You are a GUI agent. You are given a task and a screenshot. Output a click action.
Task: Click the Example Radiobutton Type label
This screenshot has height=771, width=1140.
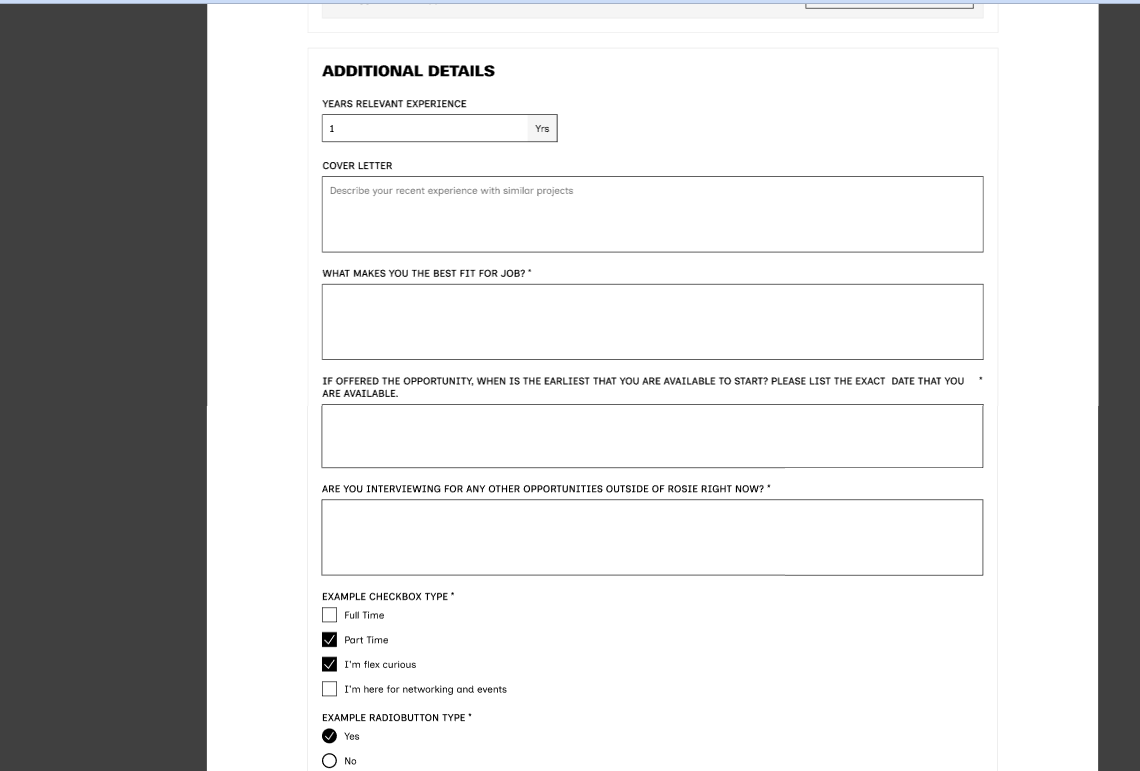(x=394, y=717)
